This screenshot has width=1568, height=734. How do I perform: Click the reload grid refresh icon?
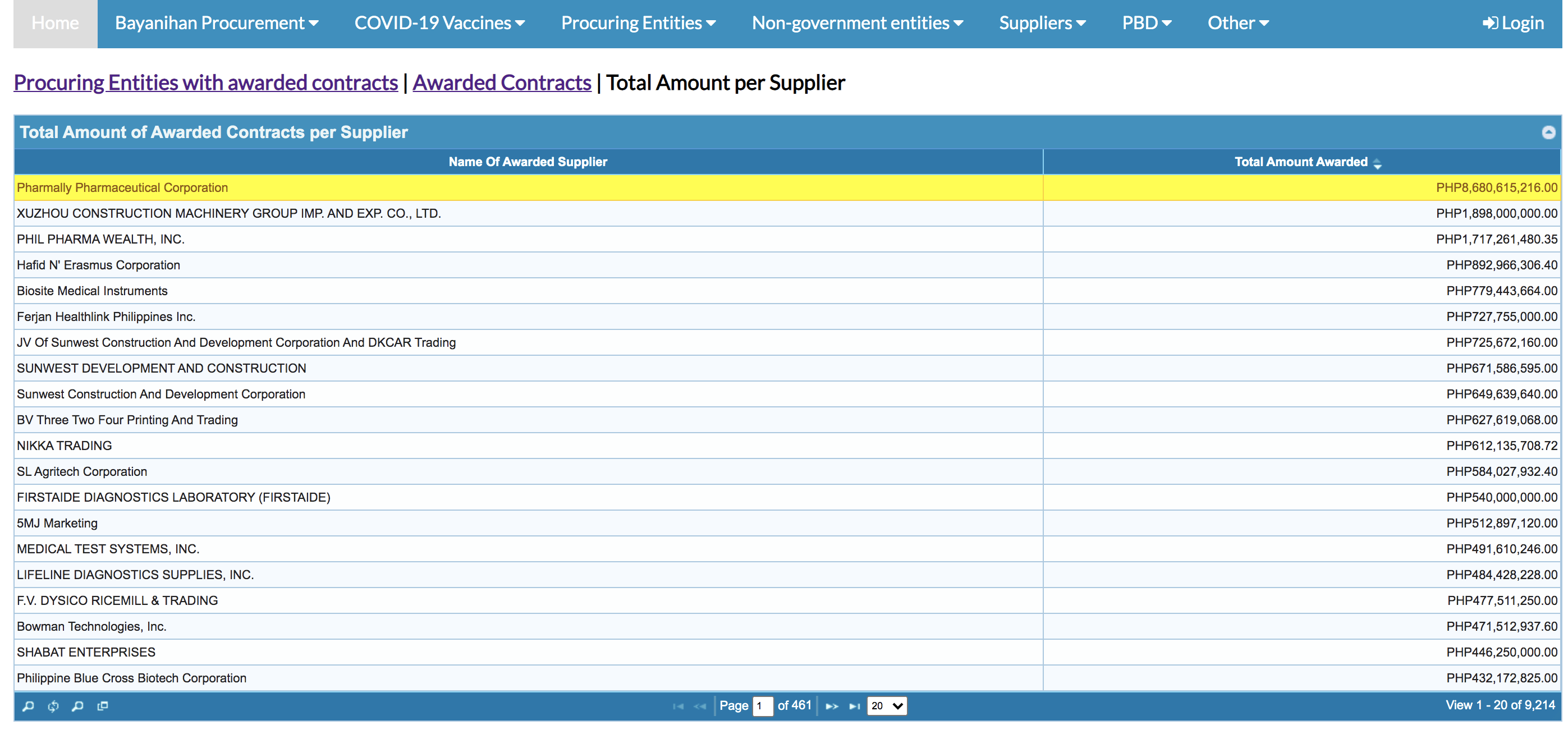click(x=53, y=706)
